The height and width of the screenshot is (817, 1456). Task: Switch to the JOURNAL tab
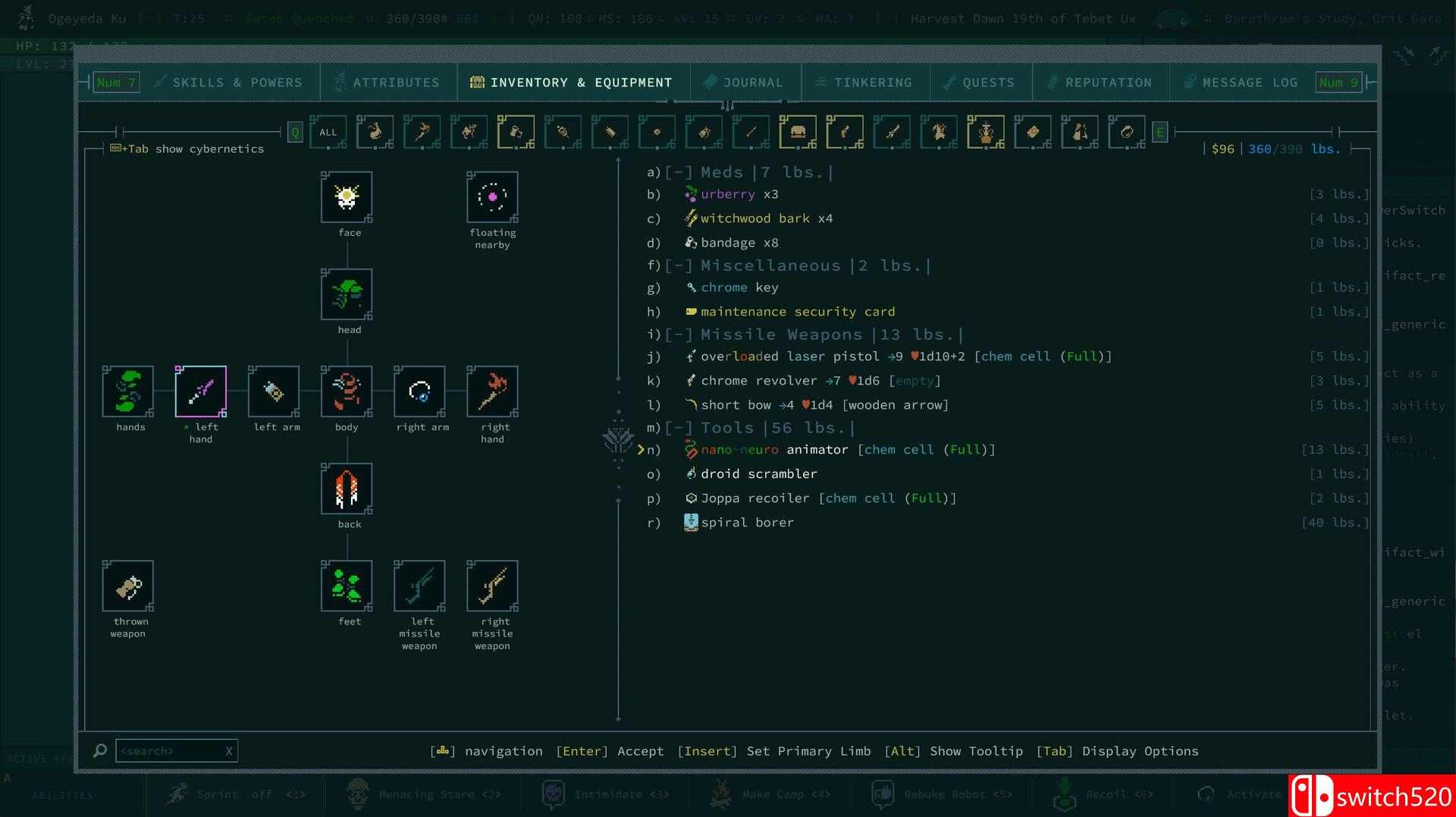tap(752, 82)
